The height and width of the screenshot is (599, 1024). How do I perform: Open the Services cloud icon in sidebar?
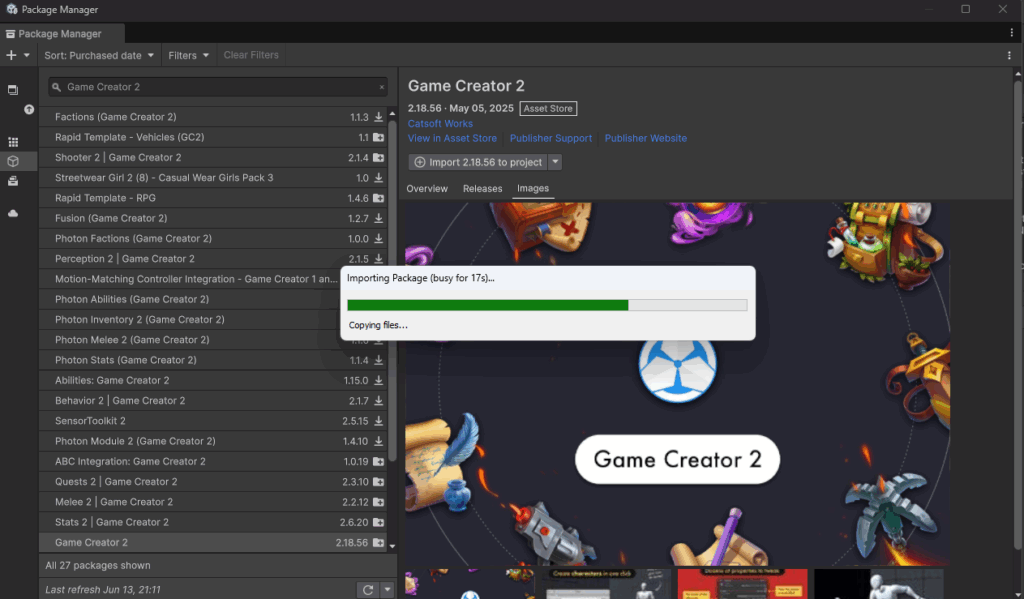coord(12,214)
